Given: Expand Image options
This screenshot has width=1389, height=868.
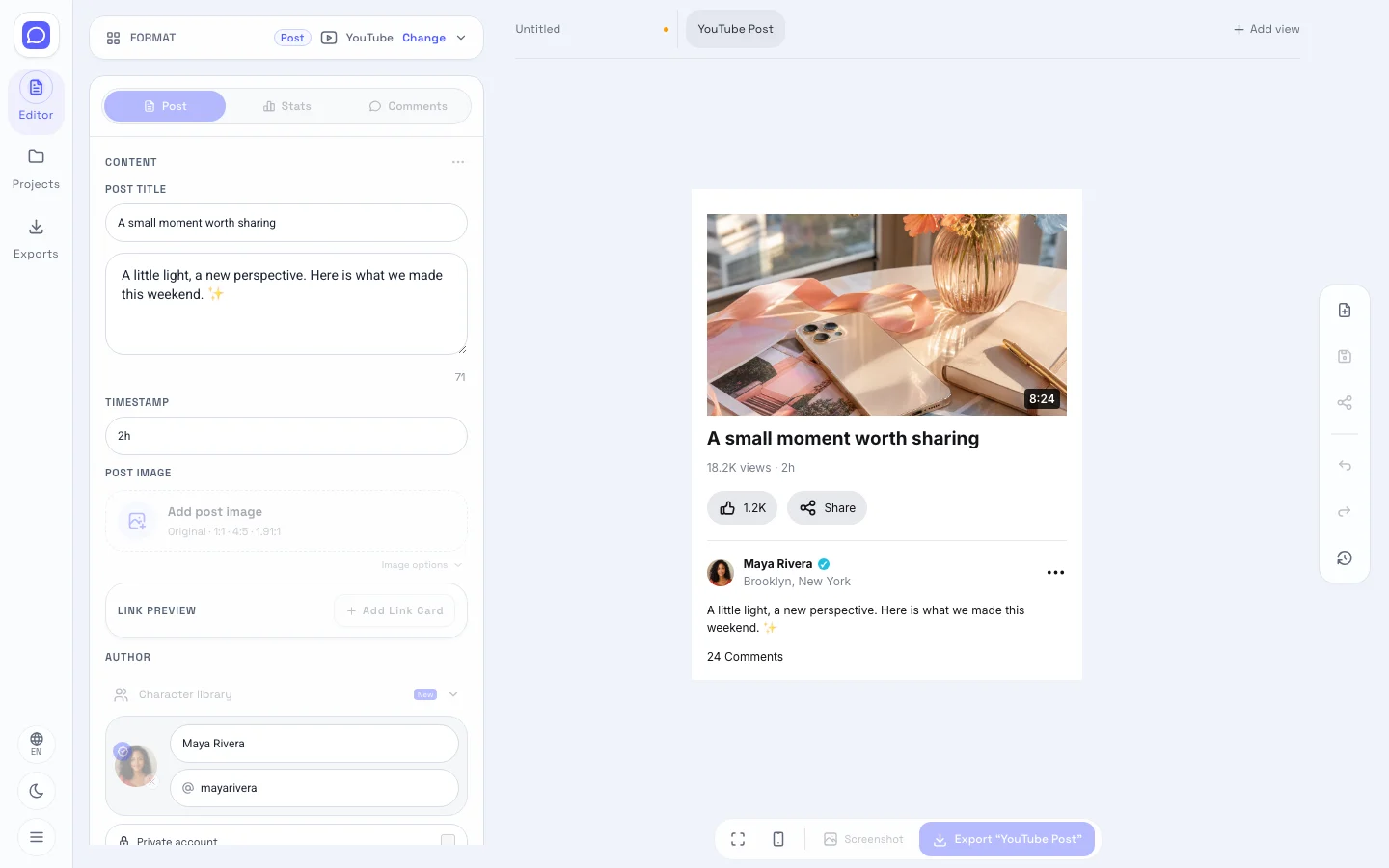Looking at the screenshot, I should tap(422, 565).
